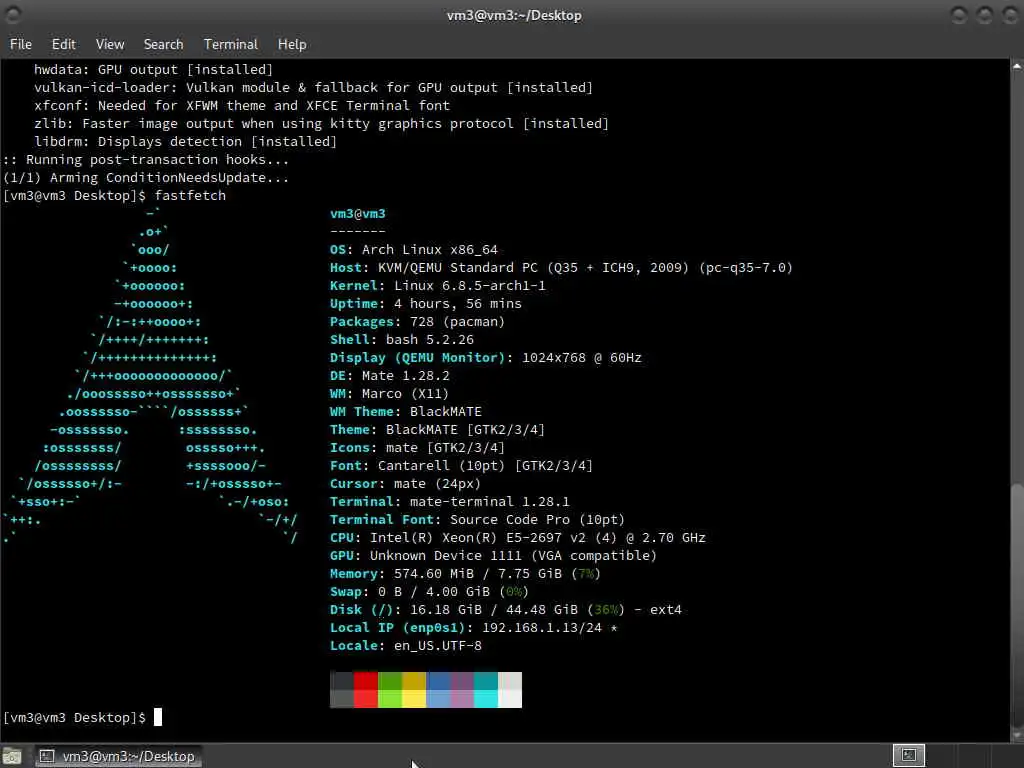Click the Terminal Font: Source Code Pro line
1024x768 pixels.
477,520
